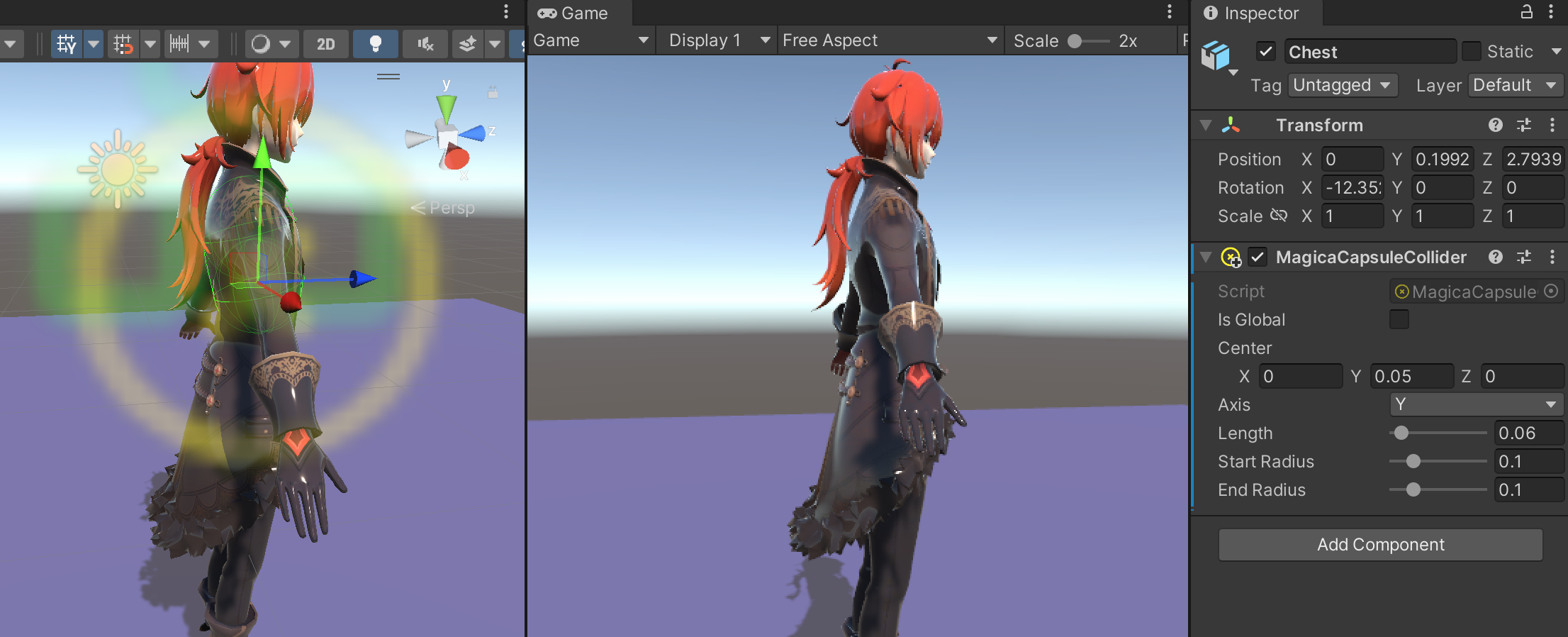The width and height of the screenshot is (1568, 637).
Task: Toggle scene audio mute icon
Action: click(x=425, y=44)
